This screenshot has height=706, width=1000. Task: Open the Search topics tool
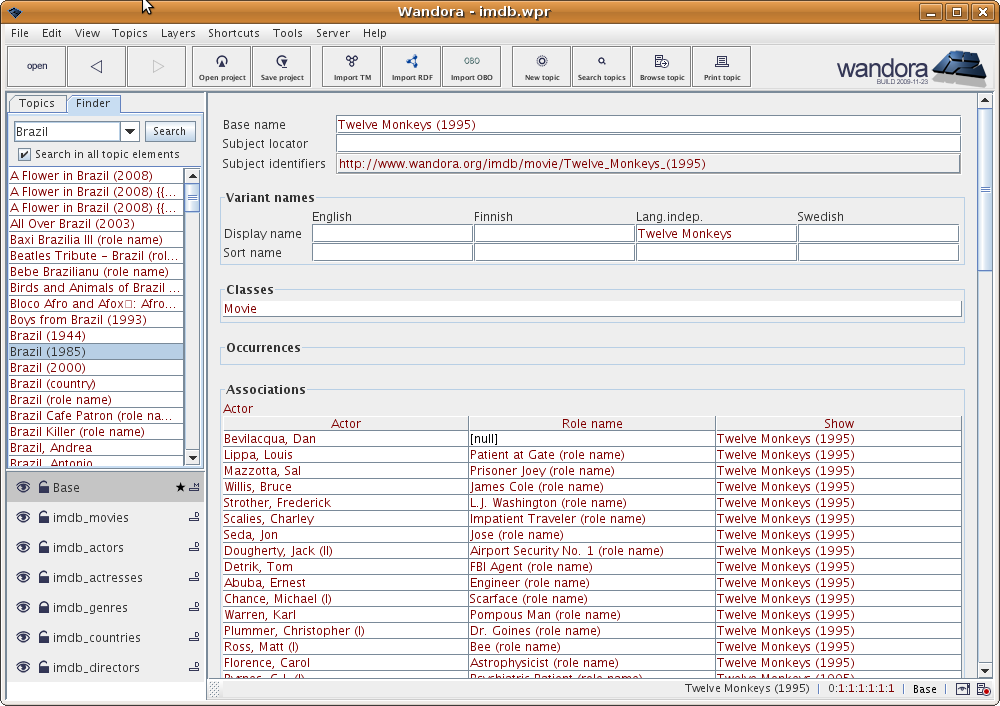601,66
